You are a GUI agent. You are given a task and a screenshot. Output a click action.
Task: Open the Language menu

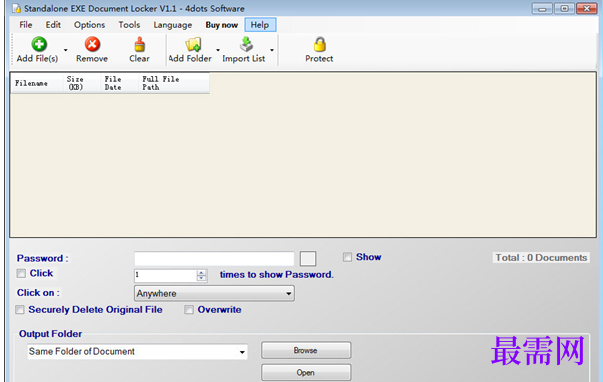click(x=173, y=25)
